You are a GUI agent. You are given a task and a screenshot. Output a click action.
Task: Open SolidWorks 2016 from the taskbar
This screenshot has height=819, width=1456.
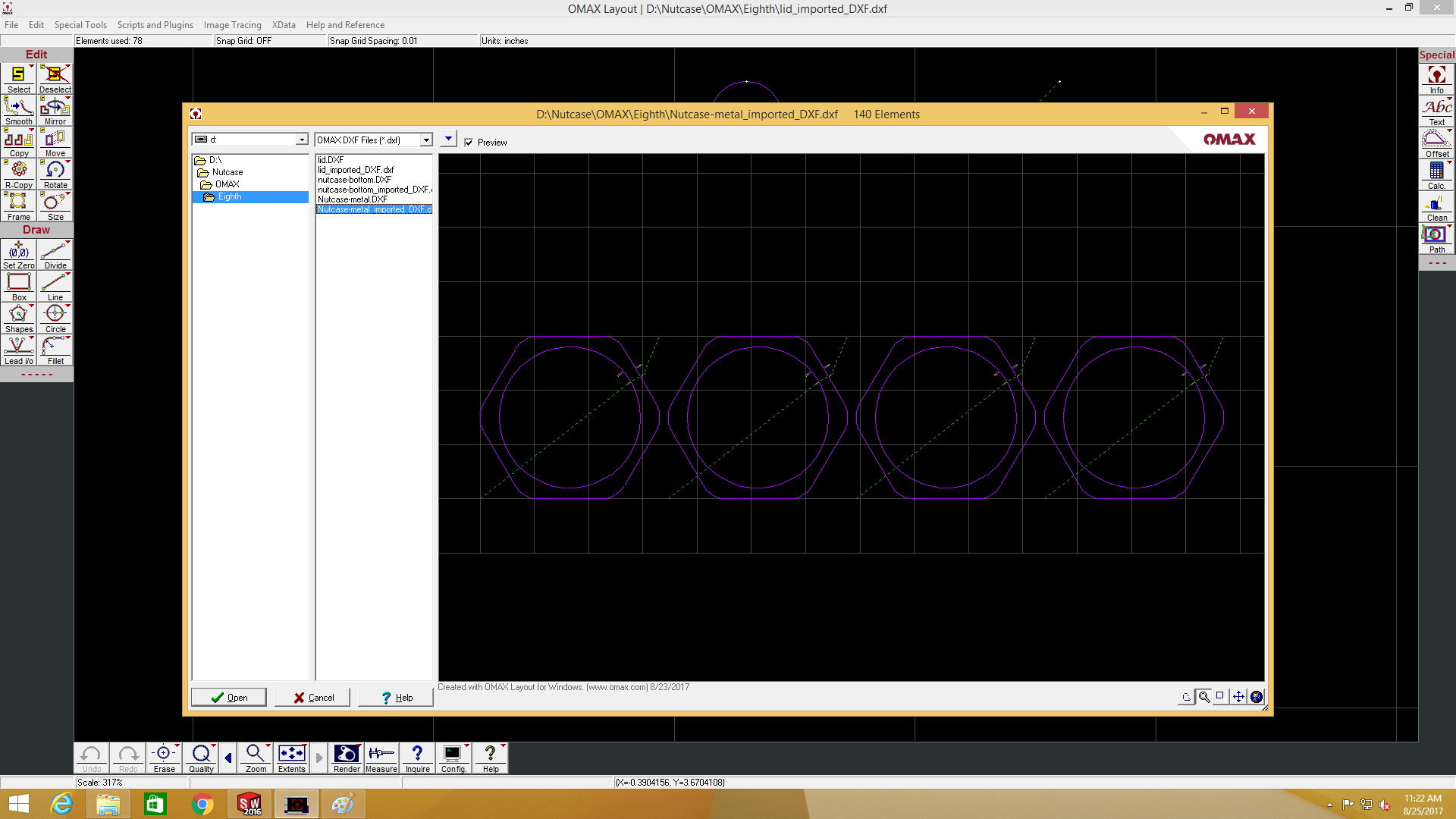[249, 804]
